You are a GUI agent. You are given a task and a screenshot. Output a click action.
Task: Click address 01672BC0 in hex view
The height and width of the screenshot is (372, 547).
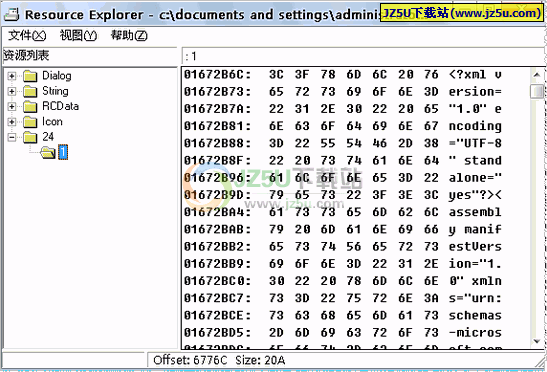217,281
